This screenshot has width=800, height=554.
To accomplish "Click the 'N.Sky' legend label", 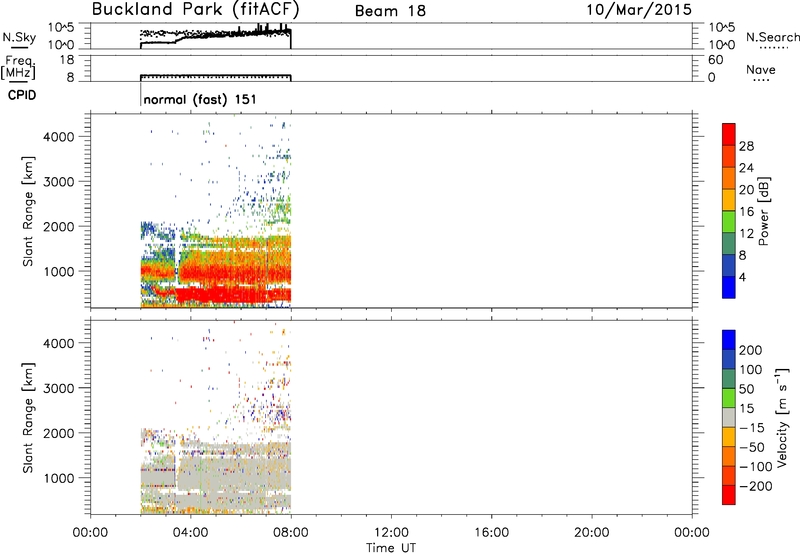I will 19,37.
